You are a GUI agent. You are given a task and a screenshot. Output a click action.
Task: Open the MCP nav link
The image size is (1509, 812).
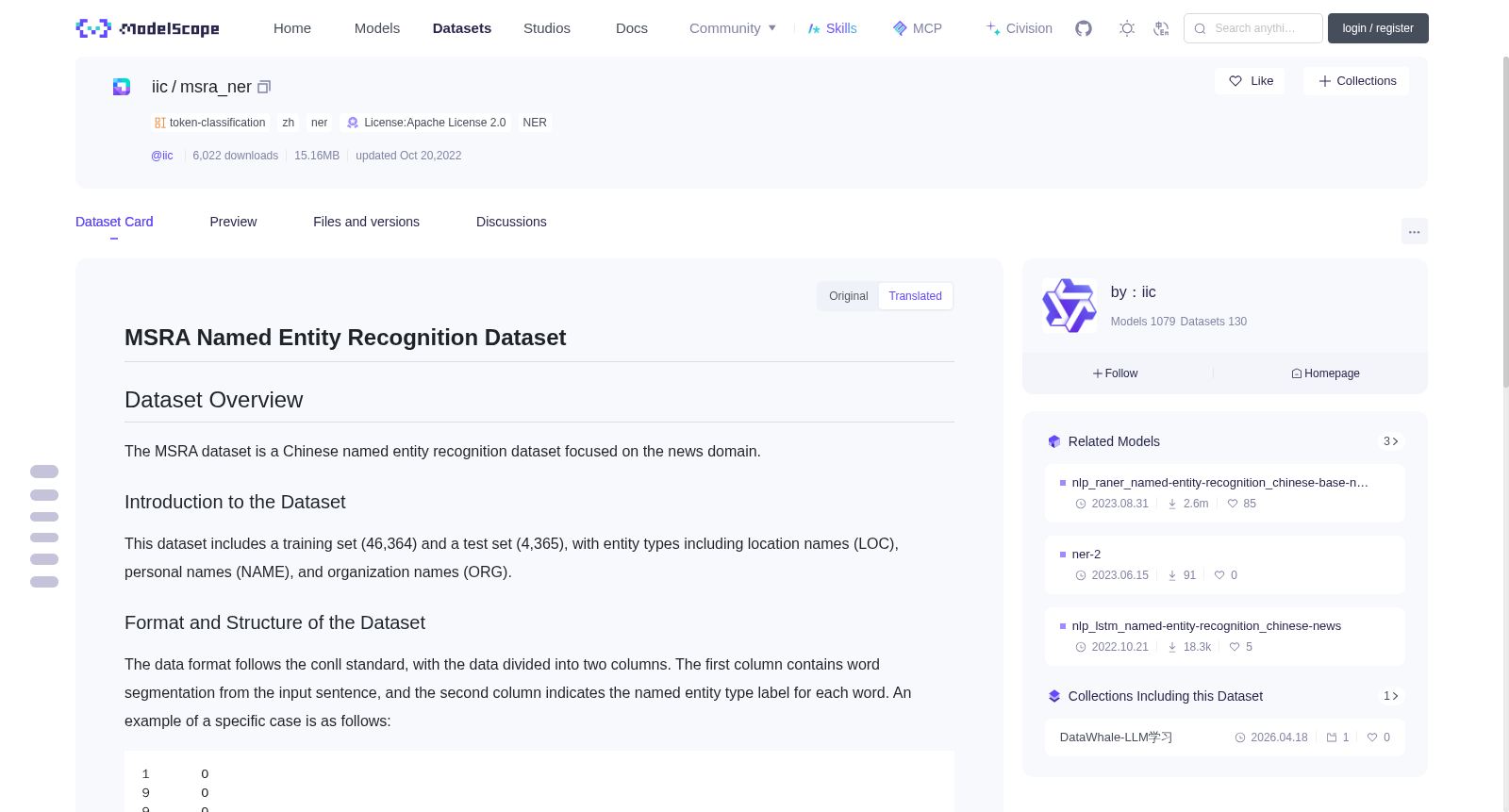(x=927, y=28)
